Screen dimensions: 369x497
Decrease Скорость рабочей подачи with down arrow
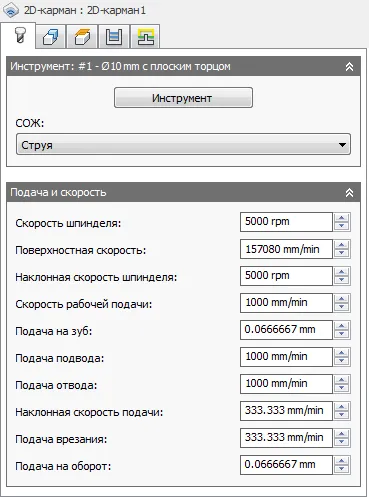(342, 307)
